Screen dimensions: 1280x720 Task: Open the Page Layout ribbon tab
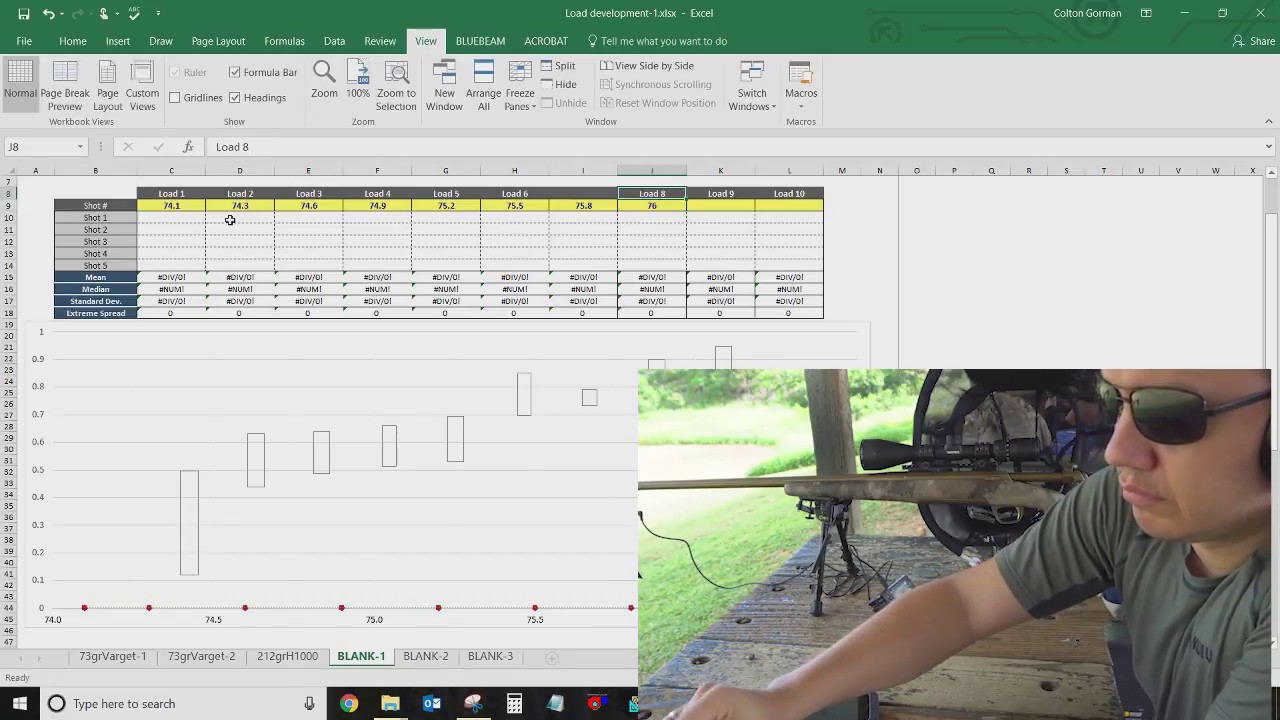click(218, 41)
